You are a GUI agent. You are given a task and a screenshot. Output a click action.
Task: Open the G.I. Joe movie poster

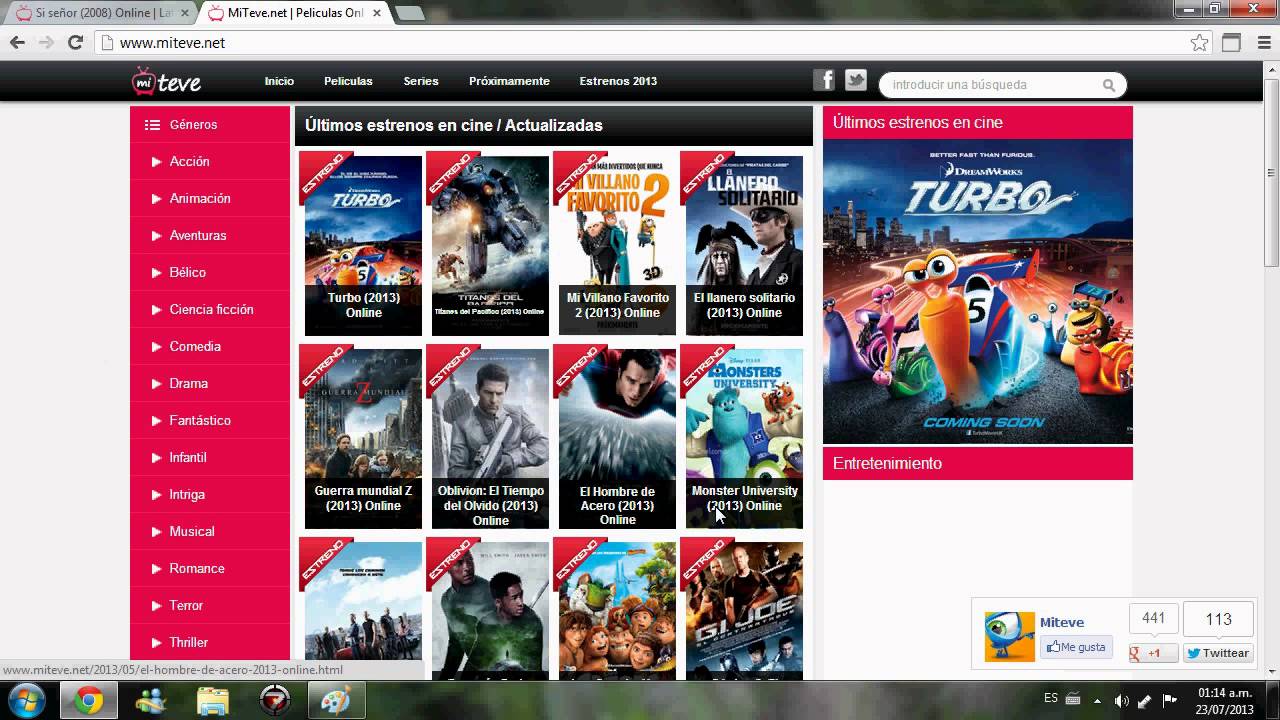click(x=744, y=610)
